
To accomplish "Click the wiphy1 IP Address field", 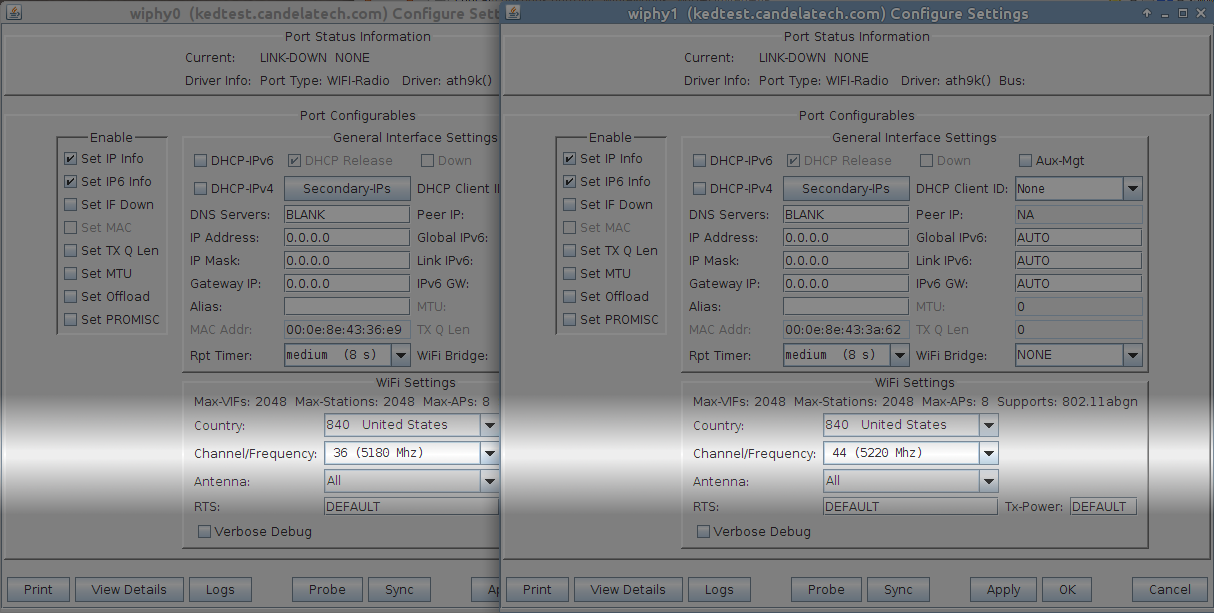I will 845,238.
